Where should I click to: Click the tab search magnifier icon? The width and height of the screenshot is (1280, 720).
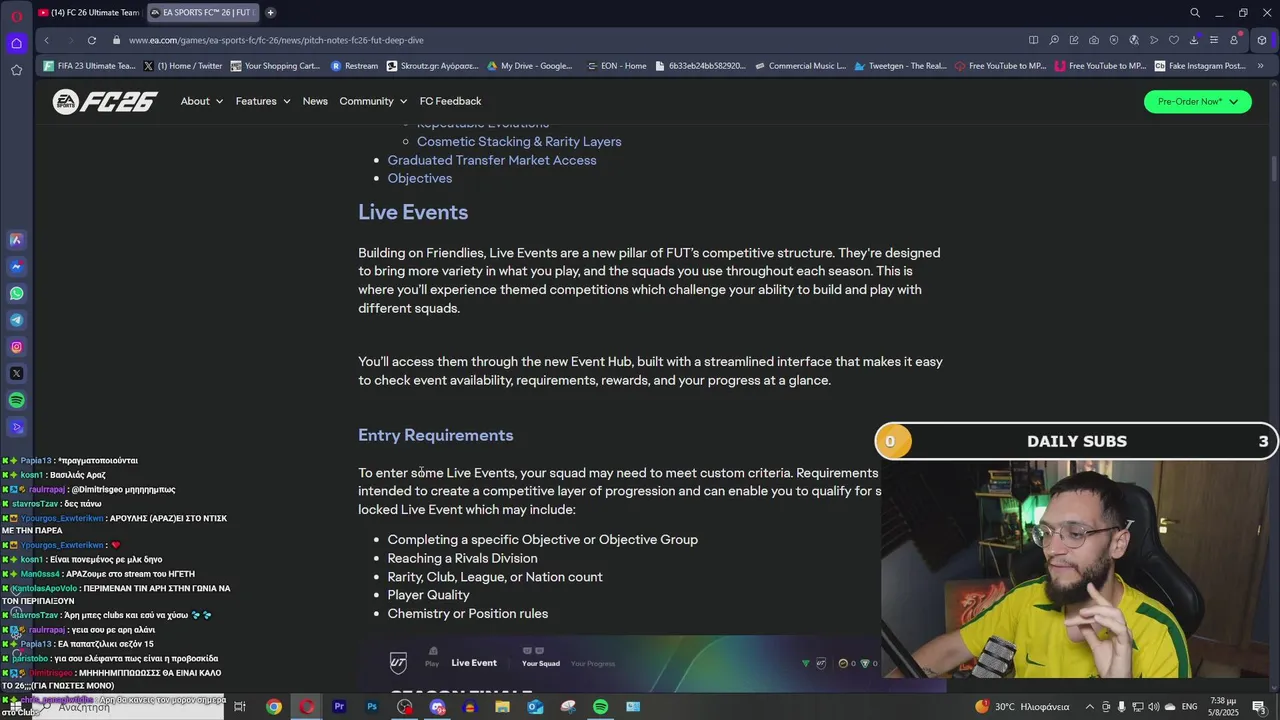point(1194,13)
